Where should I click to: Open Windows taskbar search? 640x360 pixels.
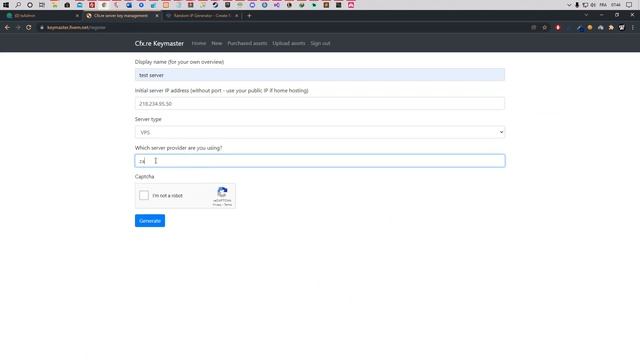click(x=18, y=5)
